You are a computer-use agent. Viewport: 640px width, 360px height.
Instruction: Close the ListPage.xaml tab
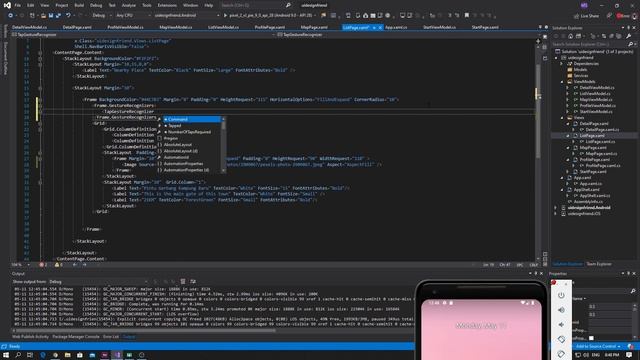(x=380, y=27)
